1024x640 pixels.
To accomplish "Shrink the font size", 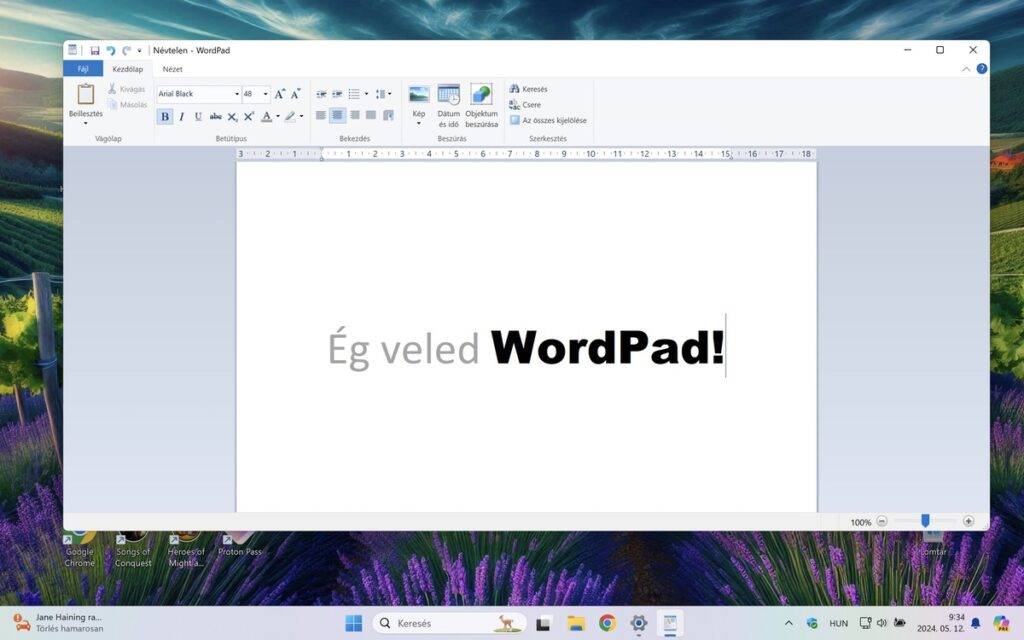I will coord(295,94).
